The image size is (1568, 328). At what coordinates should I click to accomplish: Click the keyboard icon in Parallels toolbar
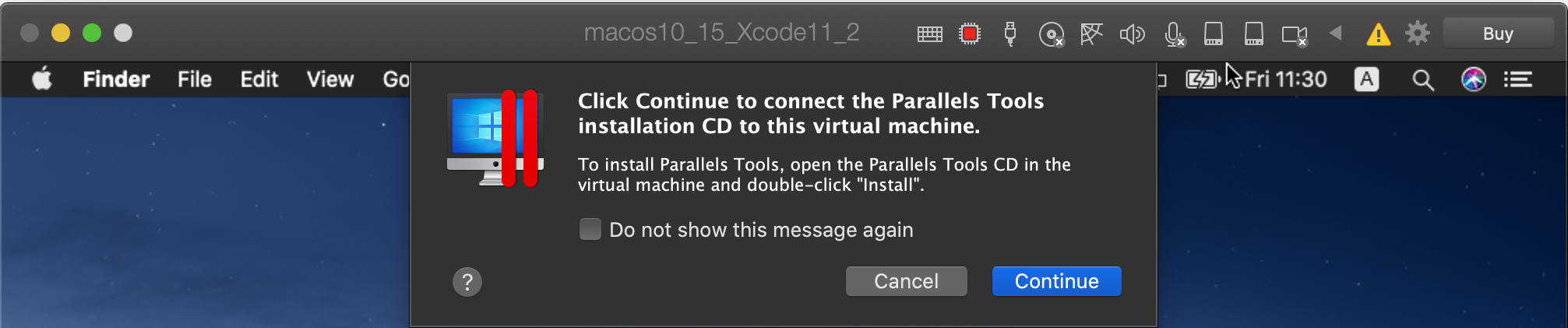929,34
